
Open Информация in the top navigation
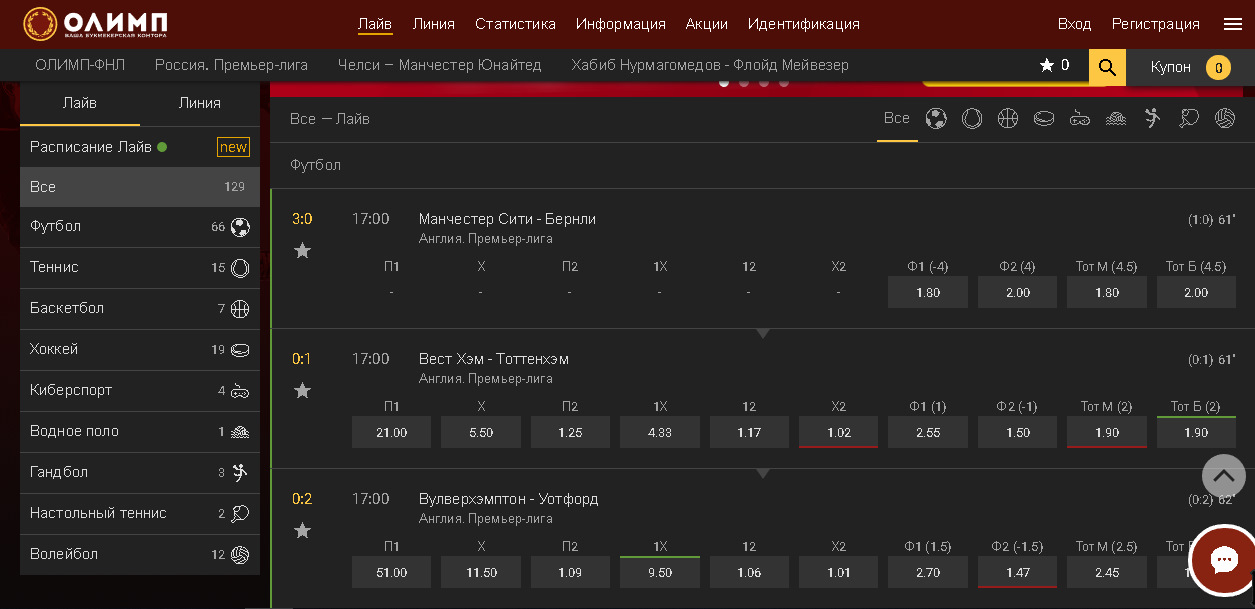[x=621, y=24]
